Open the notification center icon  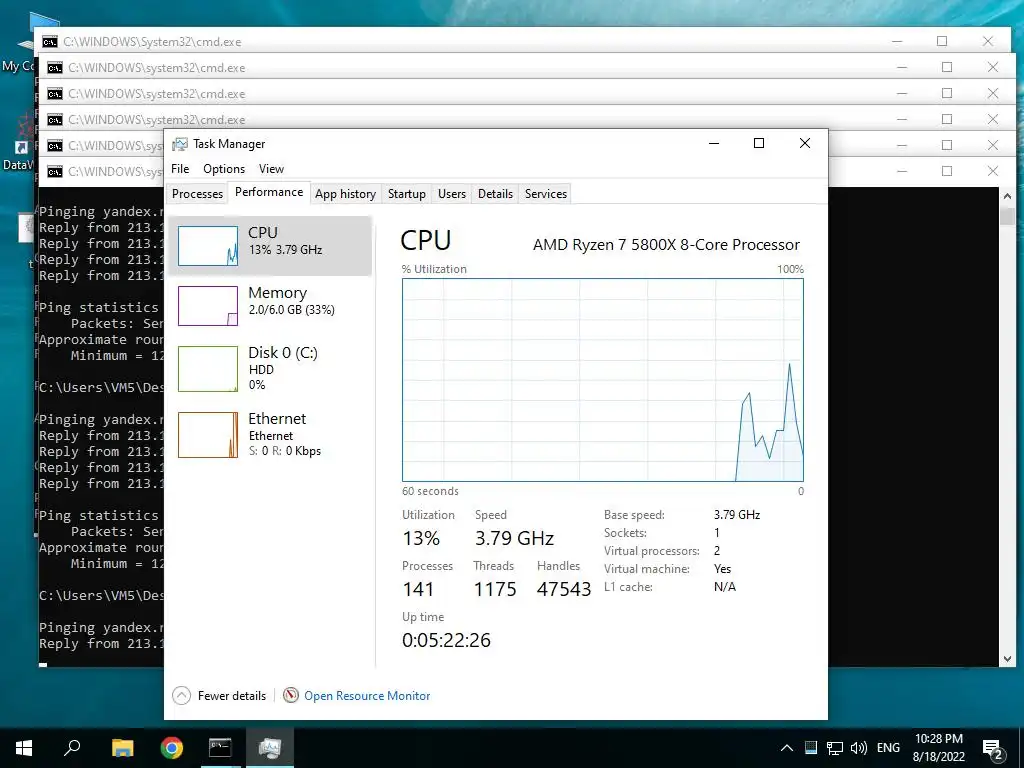(993, 748)
